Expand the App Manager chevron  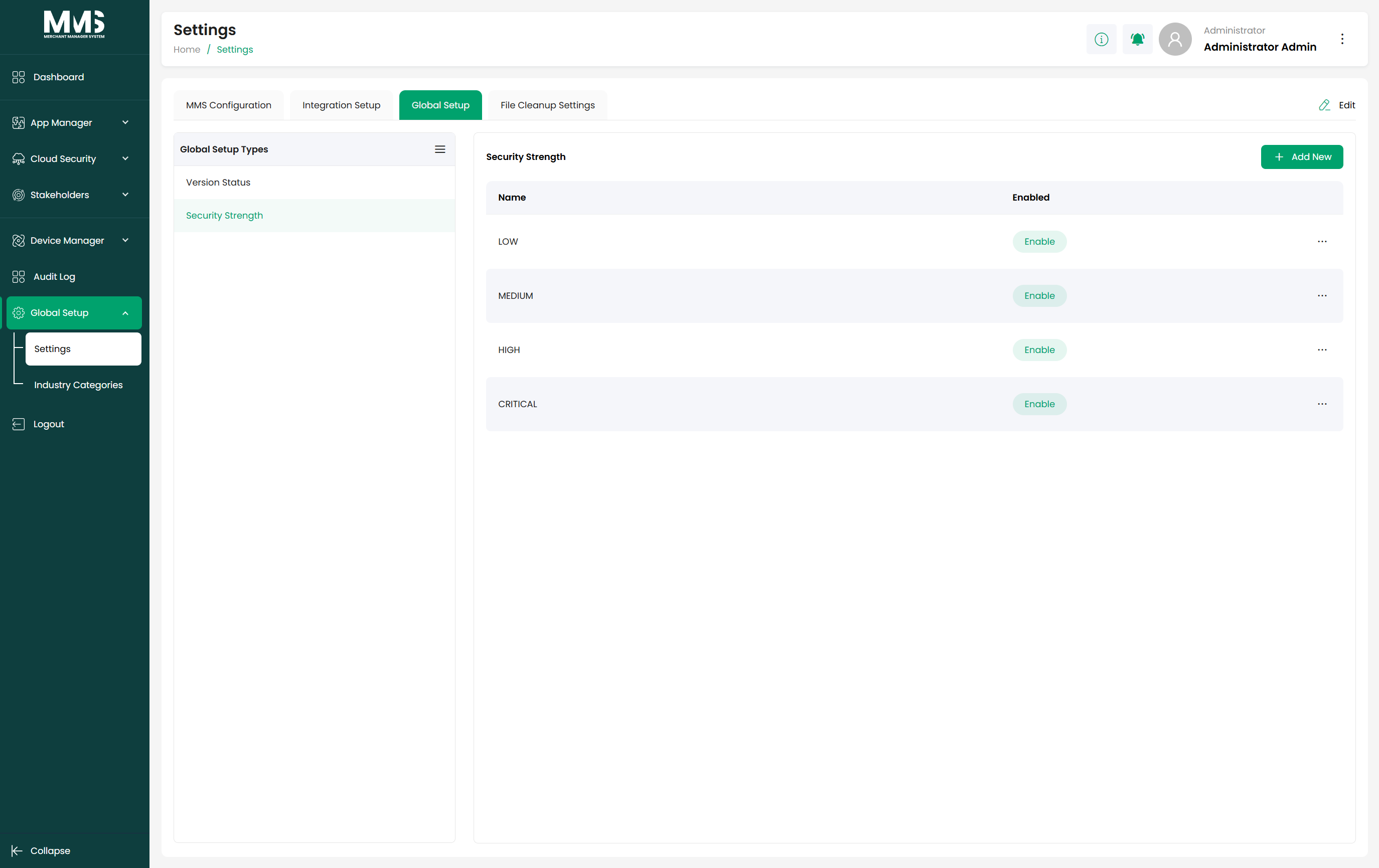tap(125, 122)
